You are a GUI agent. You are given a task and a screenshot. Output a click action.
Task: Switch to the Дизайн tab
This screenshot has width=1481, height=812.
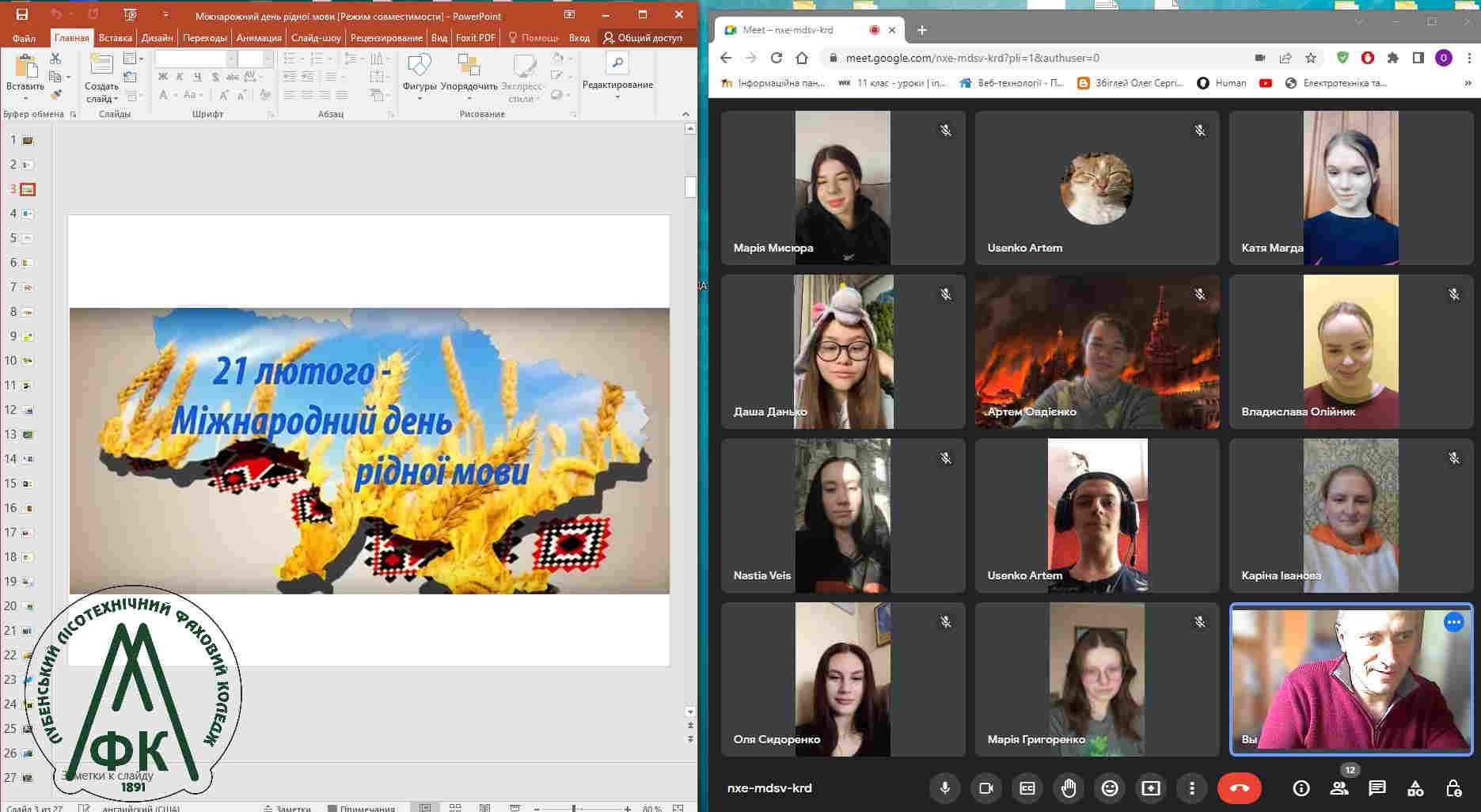coord(158,38)
